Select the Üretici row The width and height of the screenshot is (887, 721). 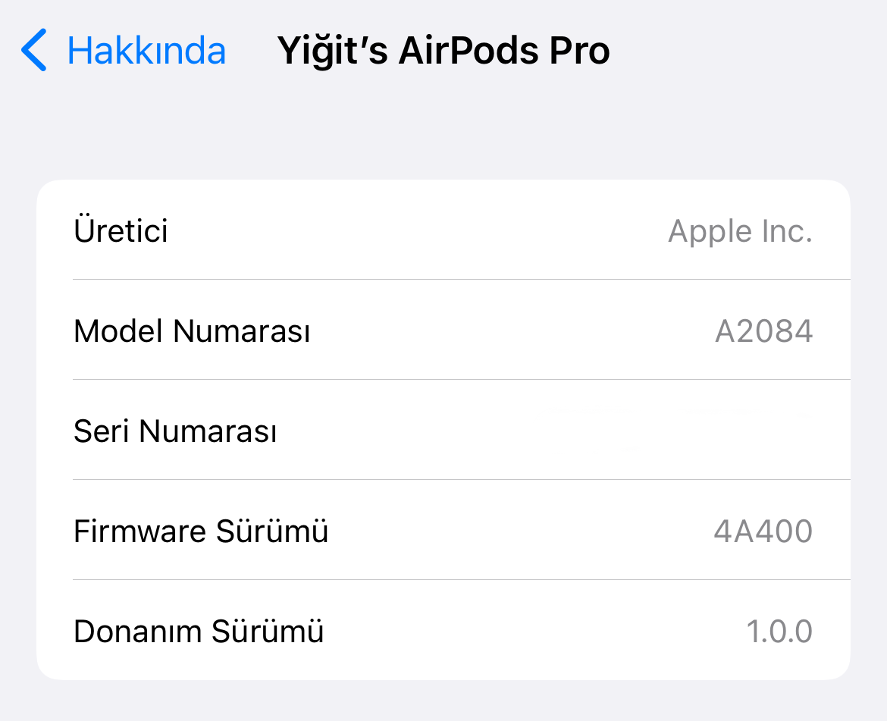(443, 230)
